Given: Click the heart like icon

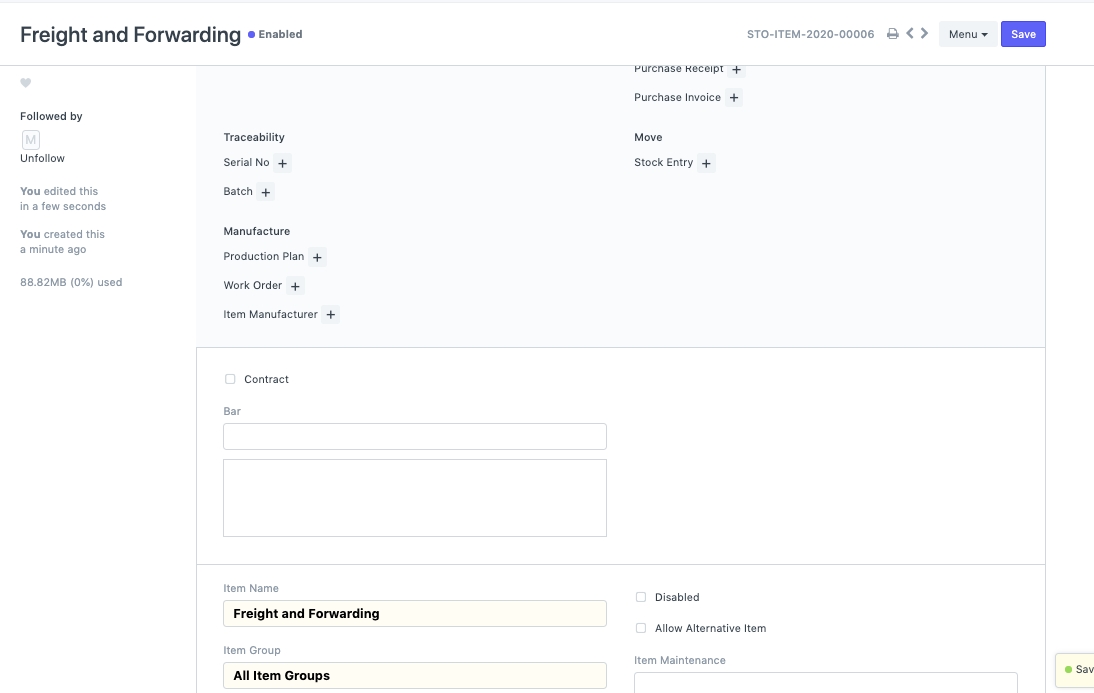Looking at the screenshot, I should 26,83.
